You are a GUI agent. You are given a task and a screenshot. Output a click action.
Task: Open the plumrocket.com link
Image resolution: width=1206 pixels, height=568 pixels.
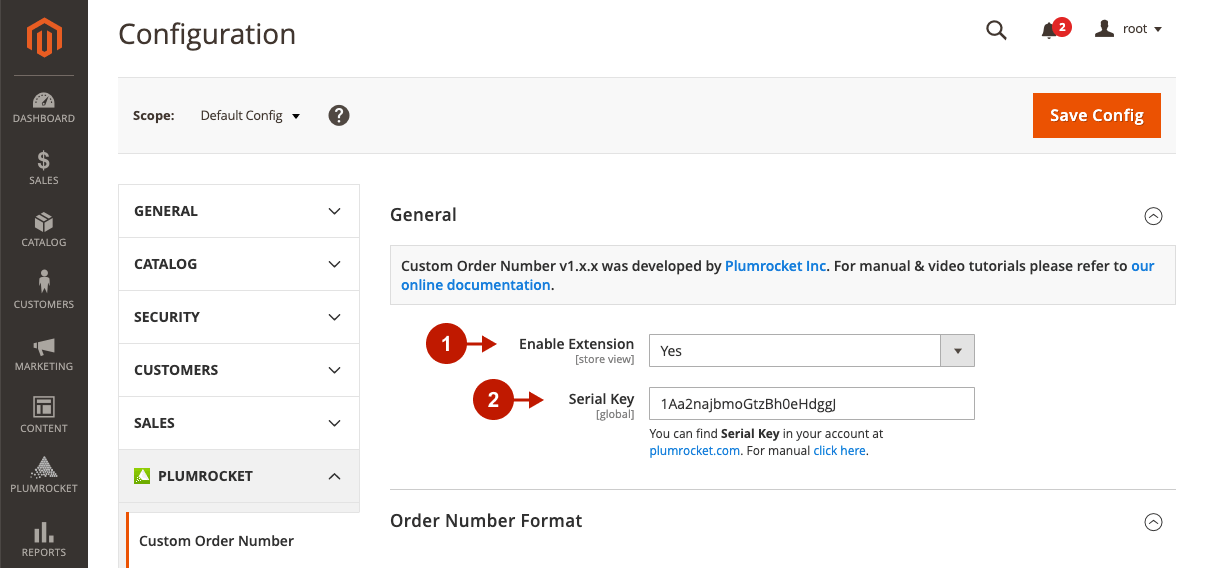[x=695, y=451]
